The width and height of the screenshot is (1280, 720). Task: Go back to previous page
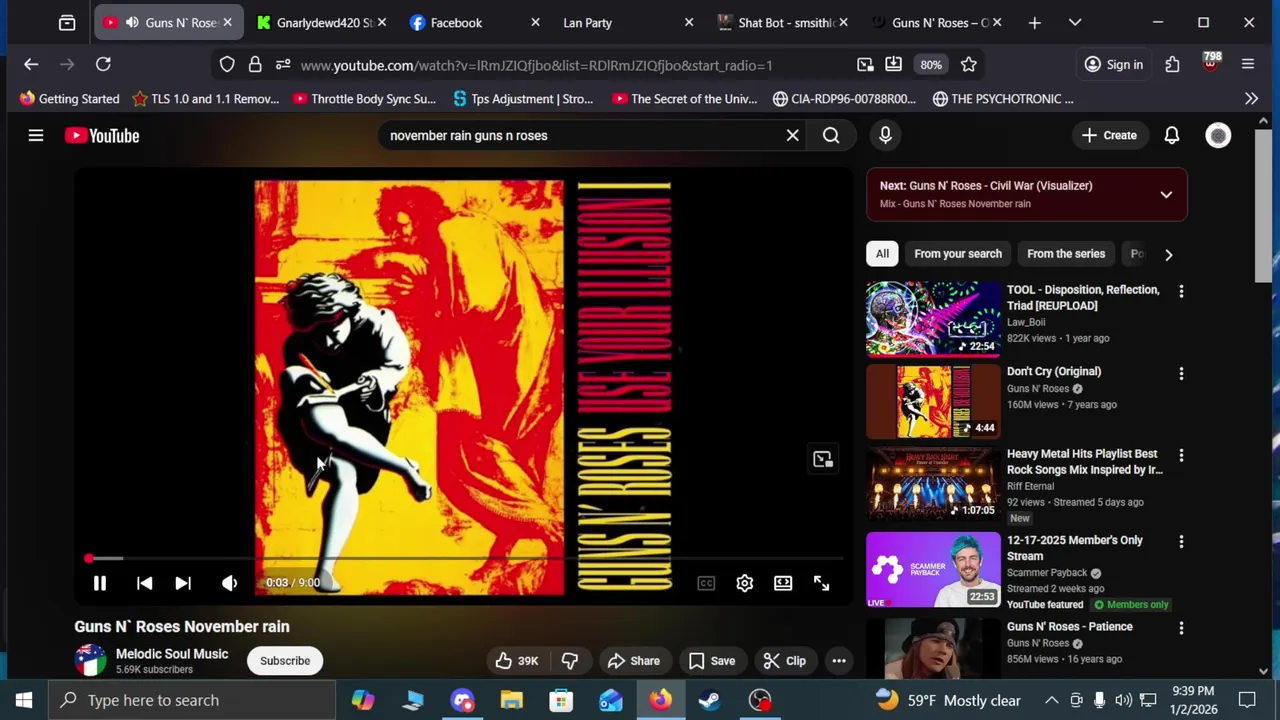click(x=31, y=64)
